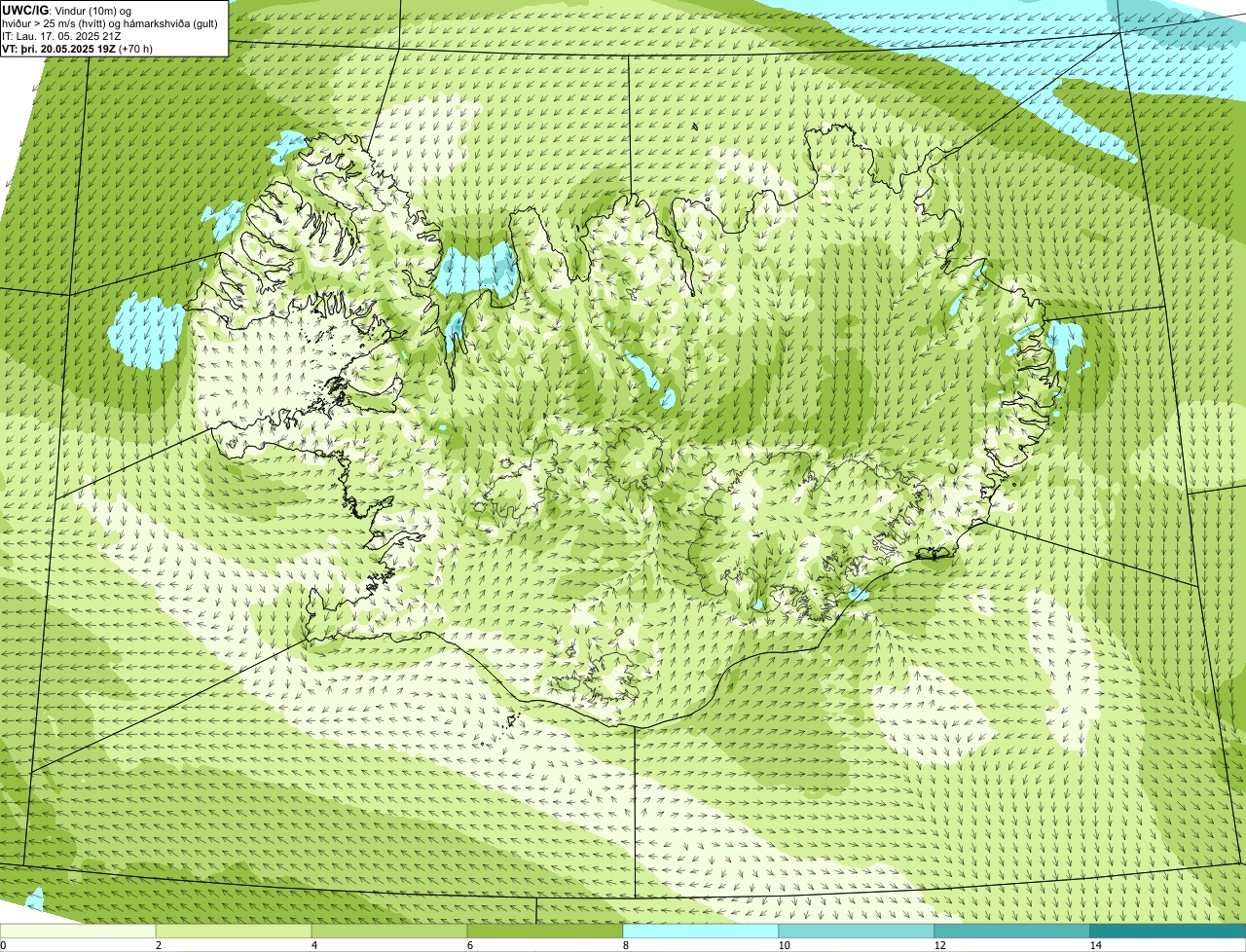Click the 0–2 m/s palest legend color segment
This screenshot has height=952, width=1246.
tap(78, 931)
